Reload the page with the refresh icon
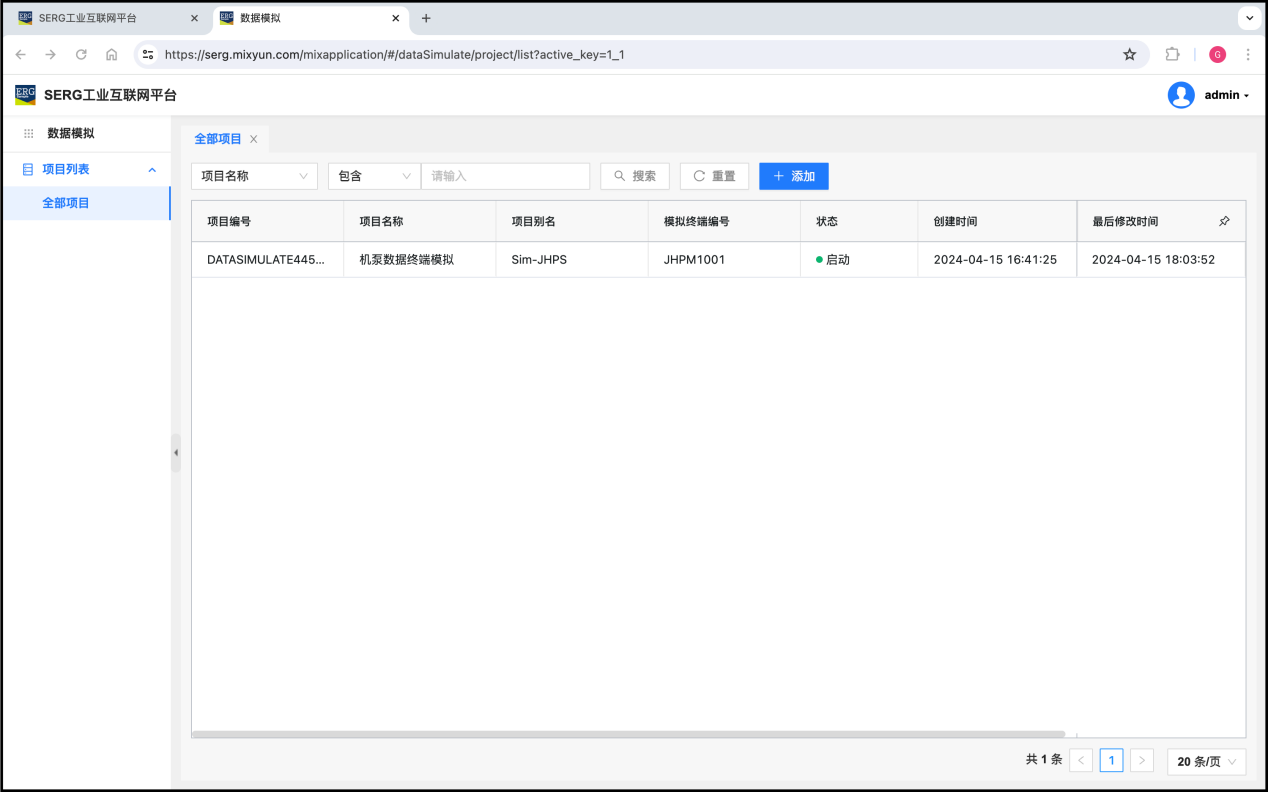1268x792 pixels. pyautogui.click(x=81, y=55)
